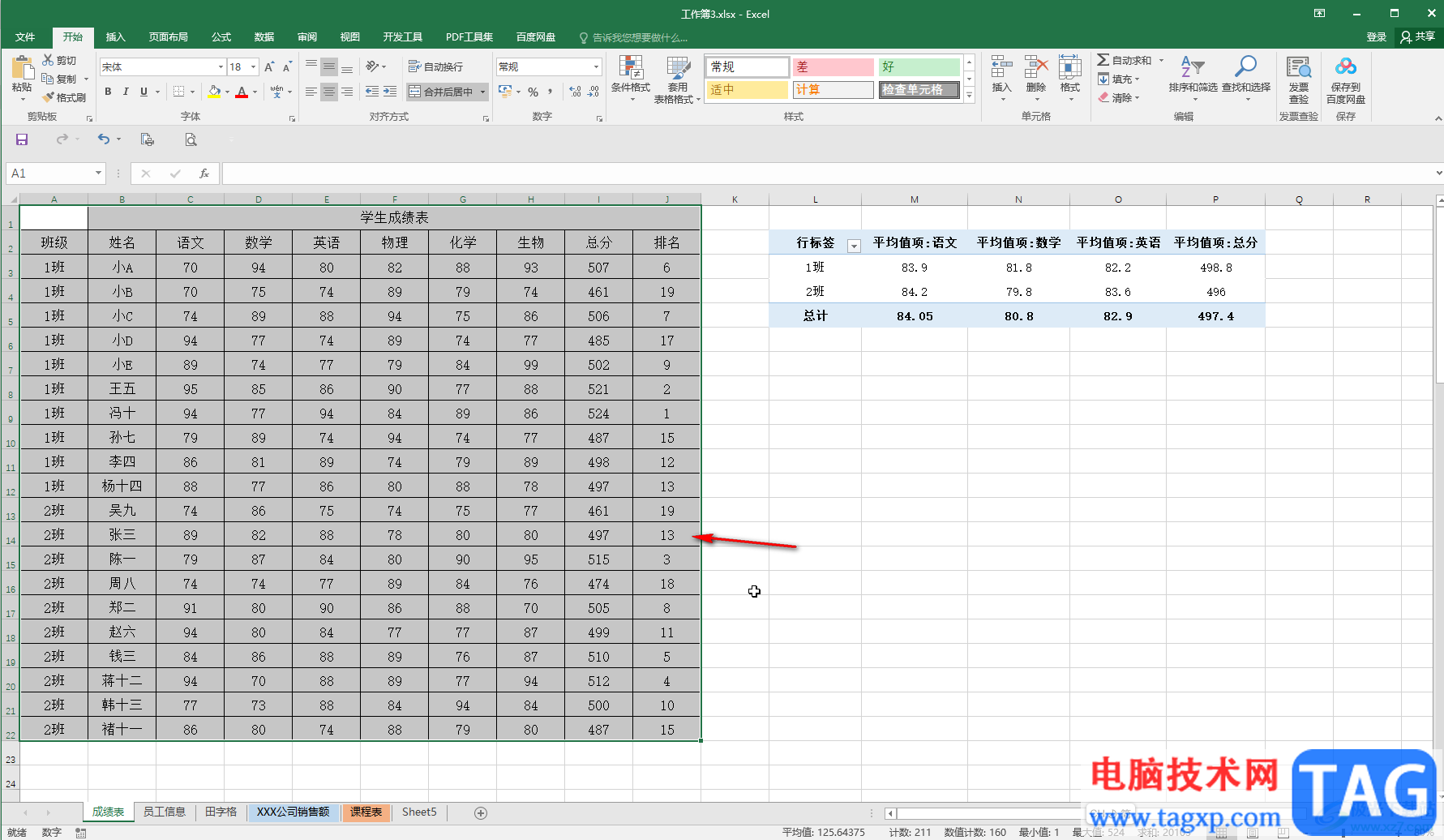Click the percent style icon
Screen dimensions: 1444x840
click(x=533, y=92)
